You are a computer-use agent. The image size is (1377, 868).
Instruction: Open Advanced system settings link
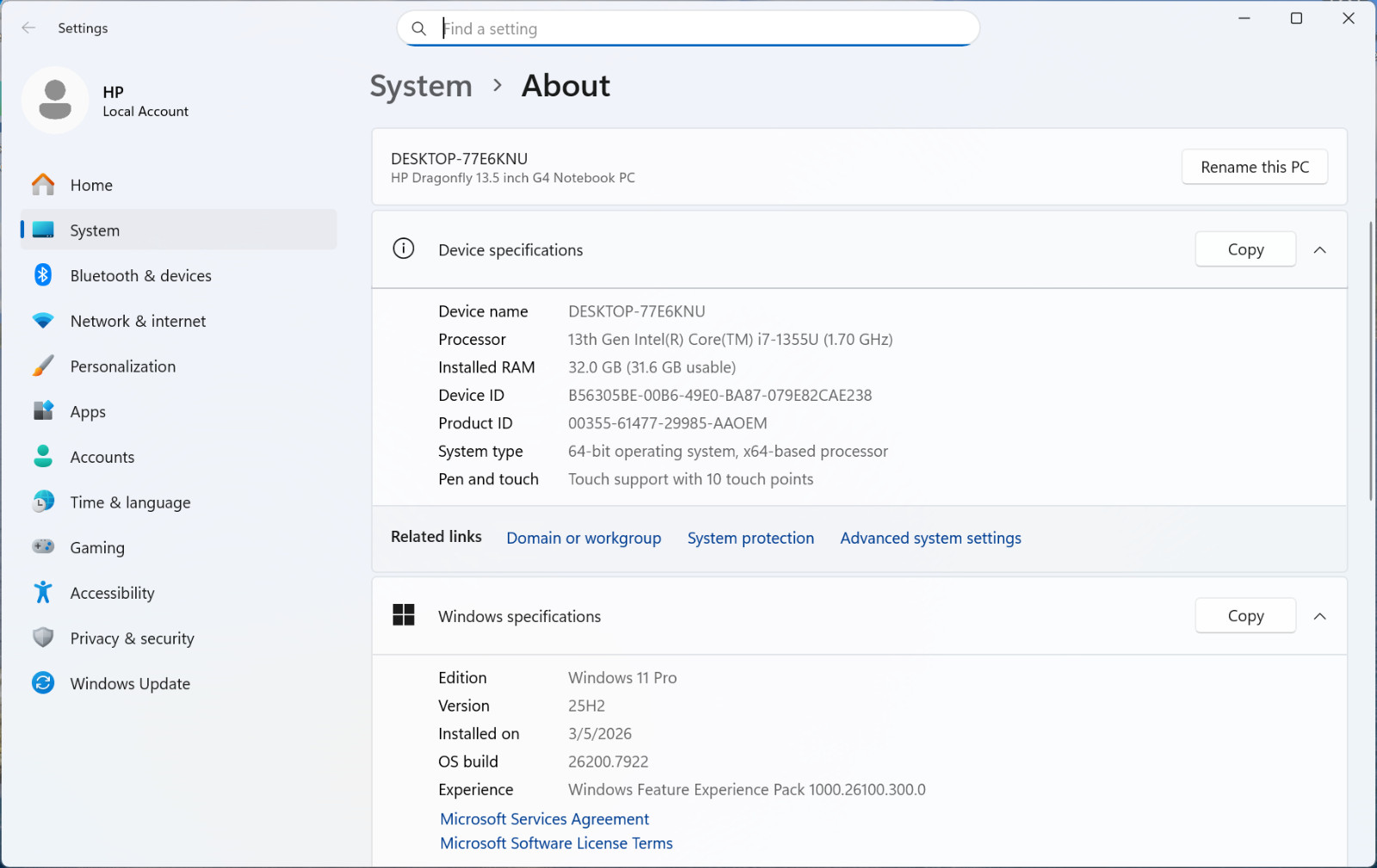pos(930,538)
